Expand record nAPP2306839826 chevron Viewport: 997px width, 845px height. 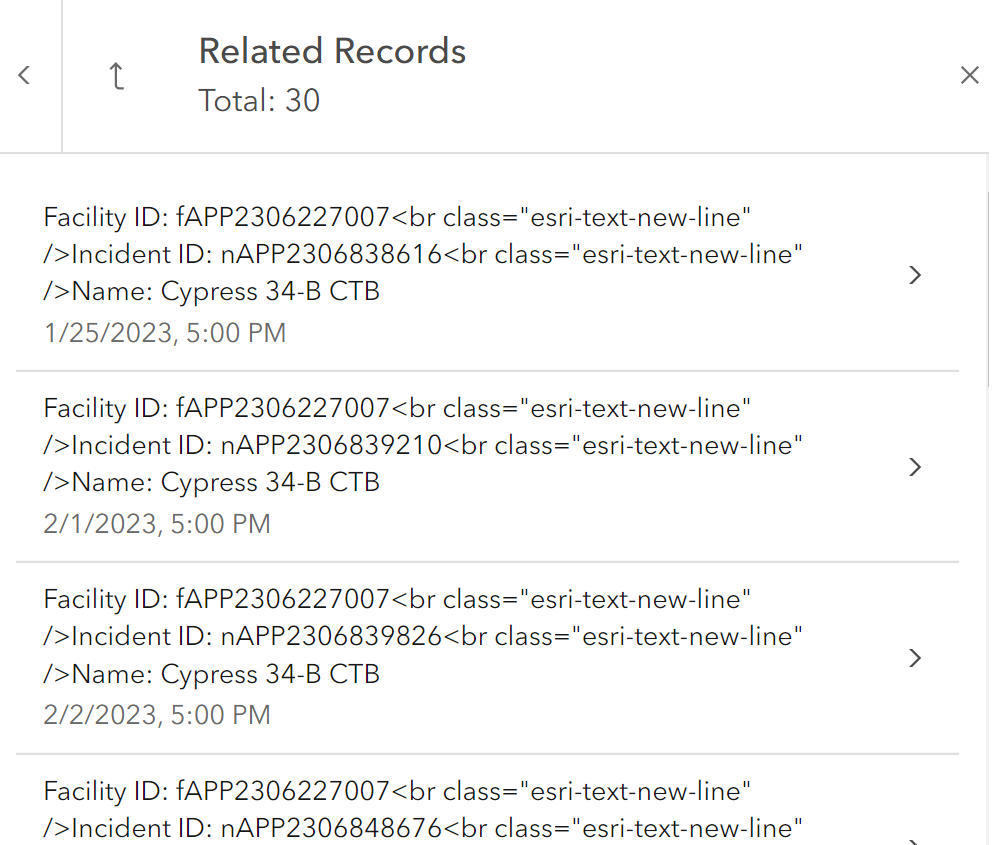pyautogui.click(x=915, y=657)
